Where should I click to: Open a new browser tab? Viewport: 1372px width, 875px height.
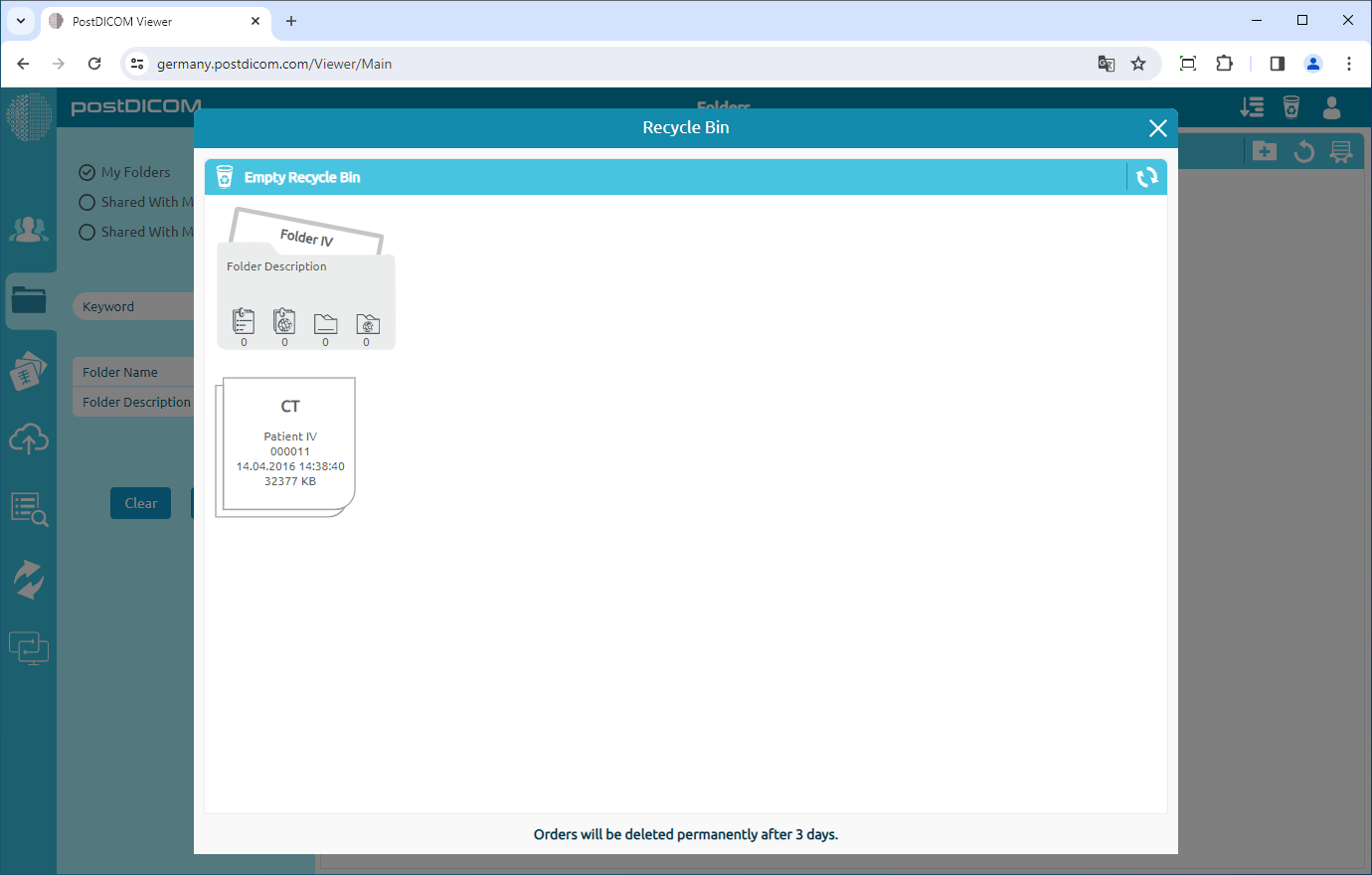coord(291,20)
